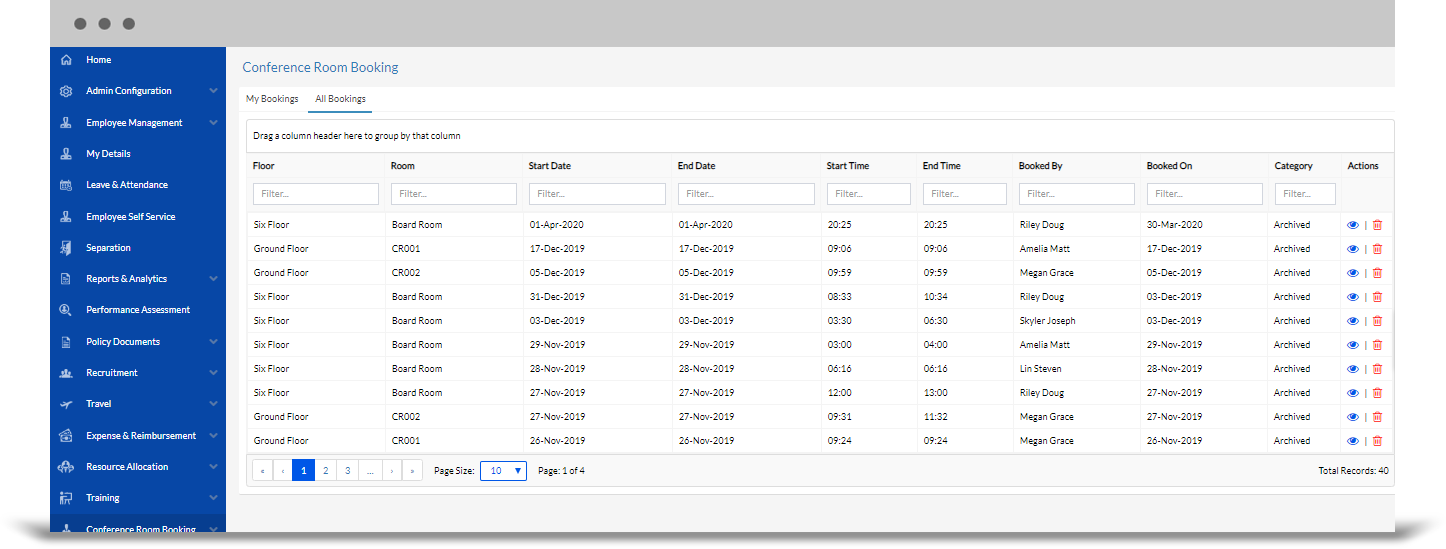
Task: Click the Expense & Reimbursement icon
Action: tap(66, 436)
